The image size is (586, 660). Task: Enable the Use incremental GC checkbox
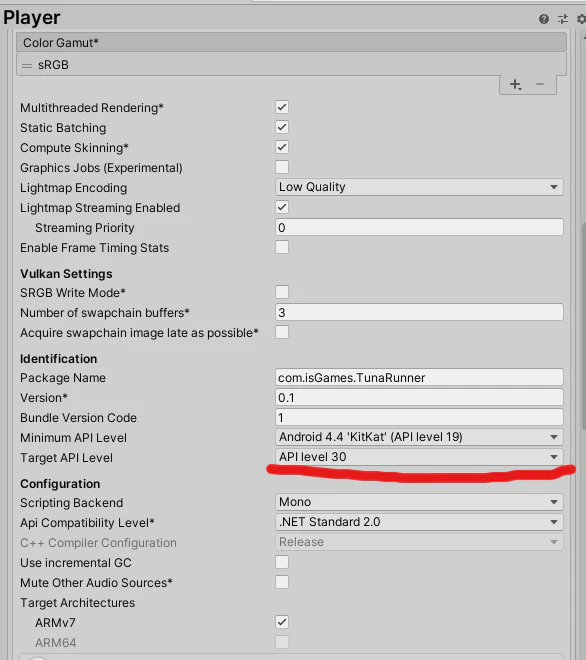282,562
